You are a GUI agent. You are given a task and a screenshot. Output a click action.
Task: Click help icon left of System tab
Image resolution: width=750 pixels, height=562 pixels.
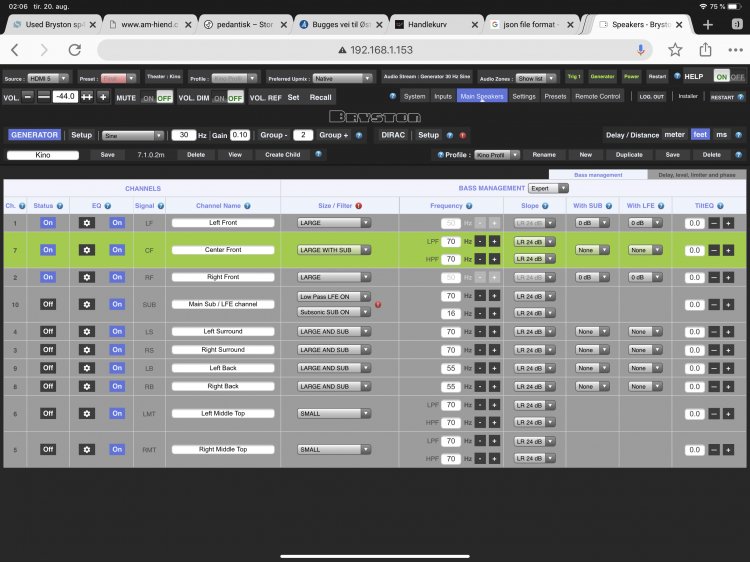click(393, 96)
